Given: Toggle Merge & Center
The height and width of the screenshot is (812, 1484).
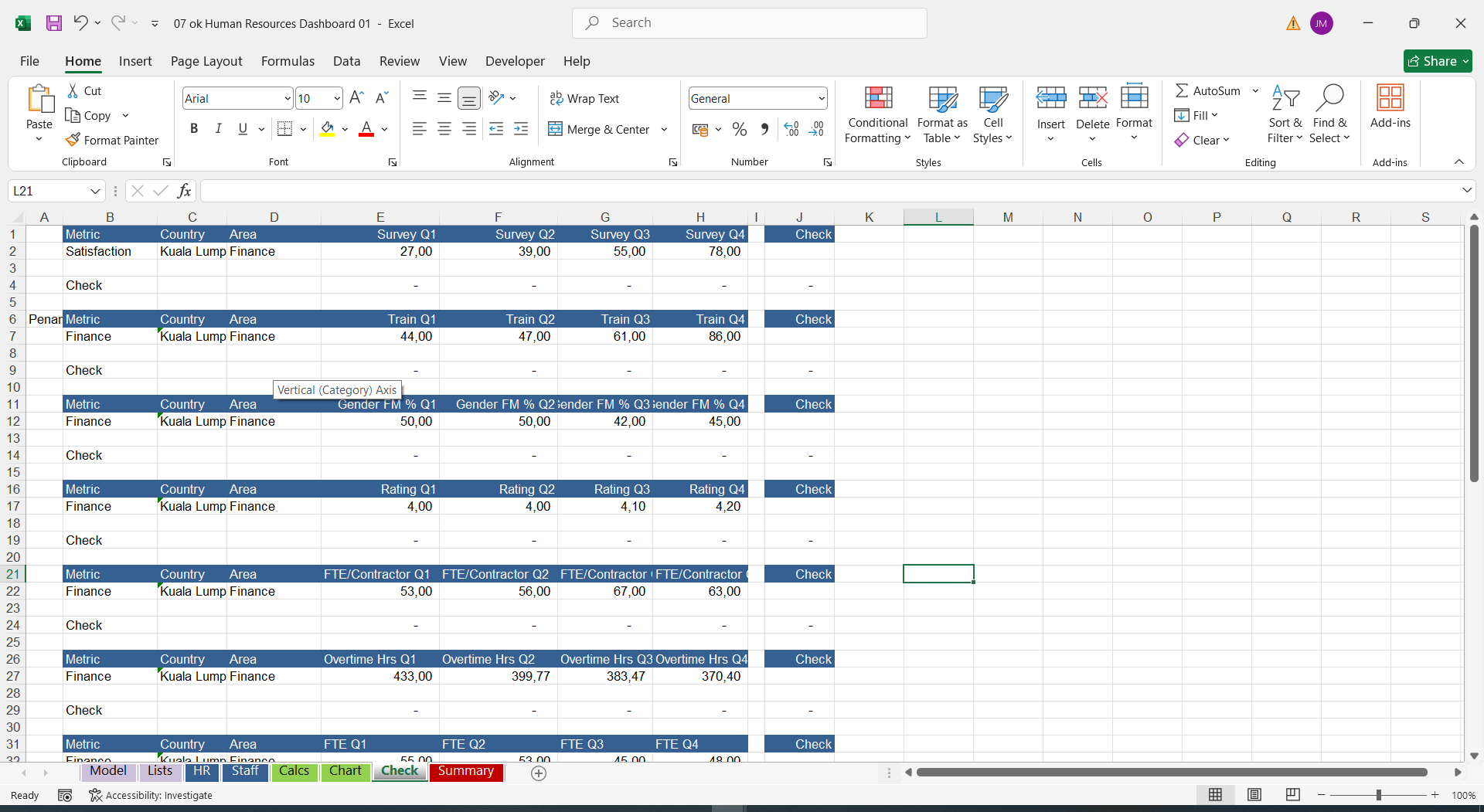Looking at the screenshot, I should (x=600, y=129).
